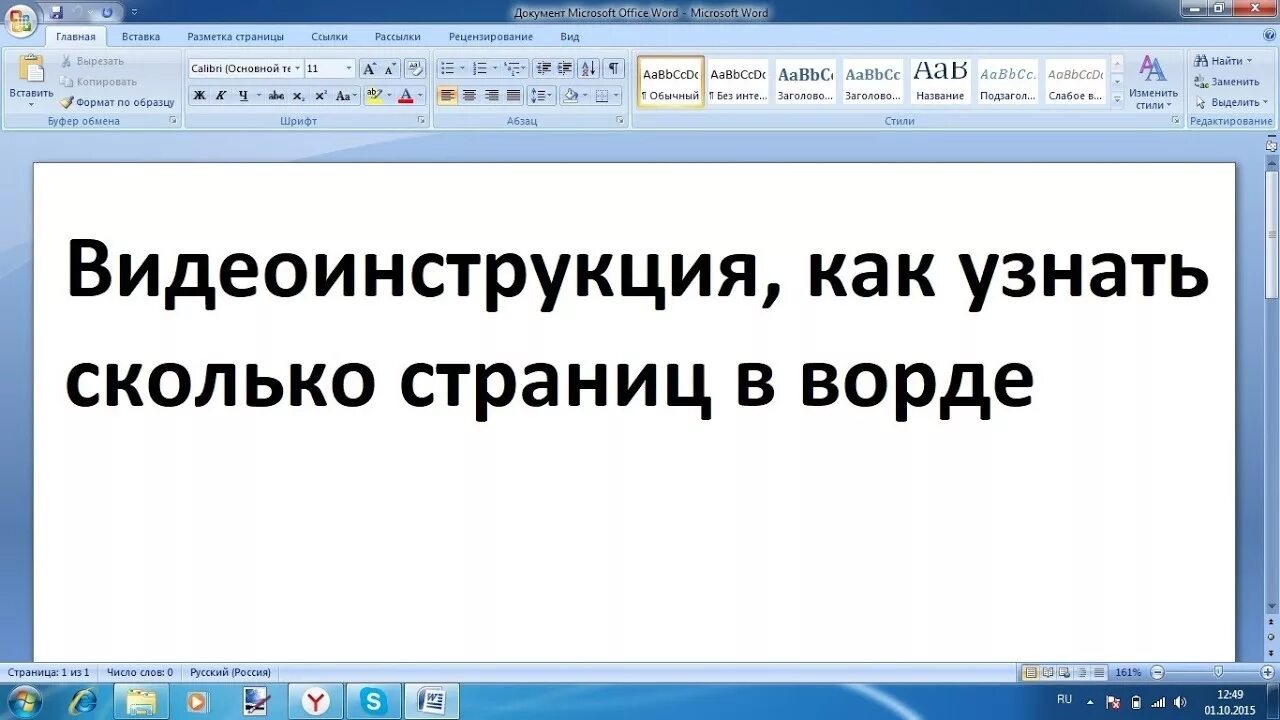Screen dimensions: 1280x720
Task: Enable center paragraph alignment
Action: 469,94
